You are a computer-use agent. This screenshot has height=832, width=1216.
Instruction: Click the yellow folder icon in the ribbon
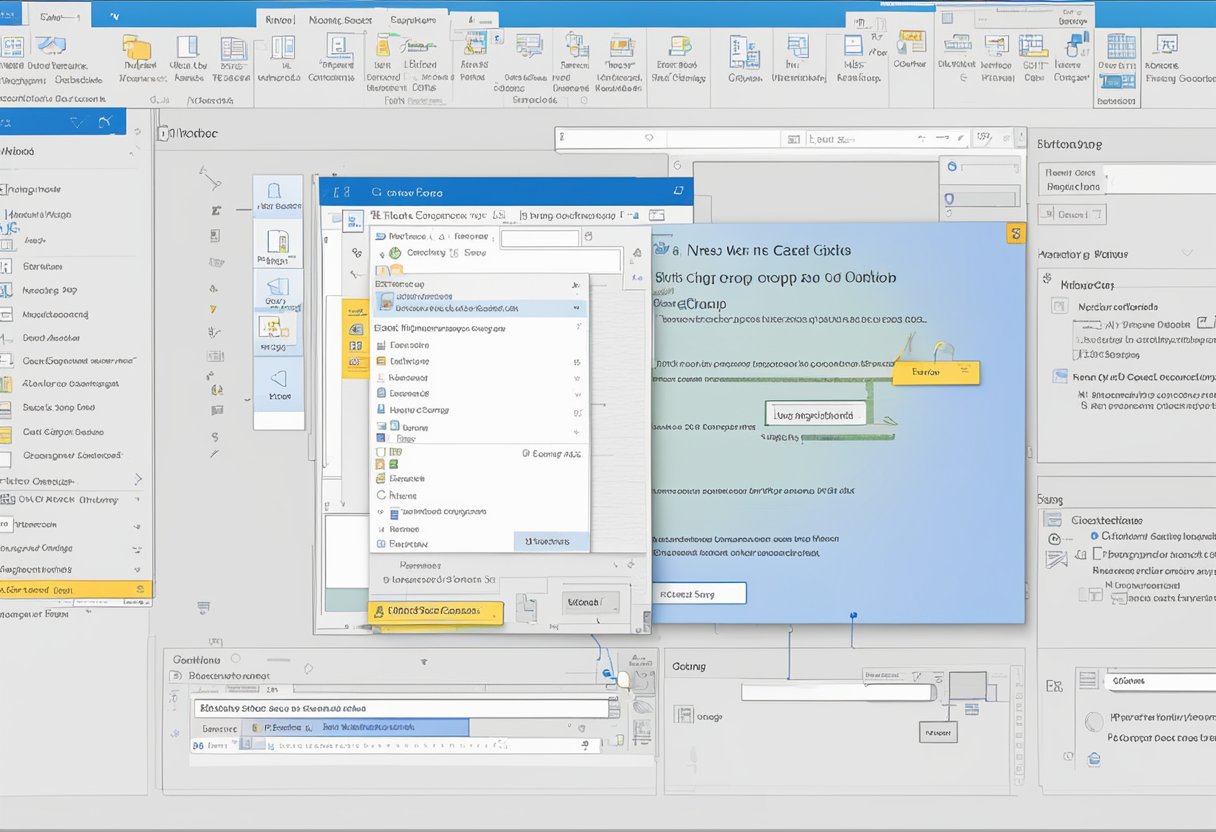136,48
